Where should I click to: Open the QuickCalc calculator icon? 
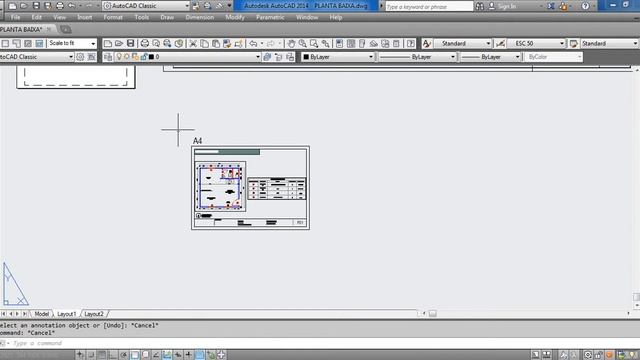coord(396,43)
